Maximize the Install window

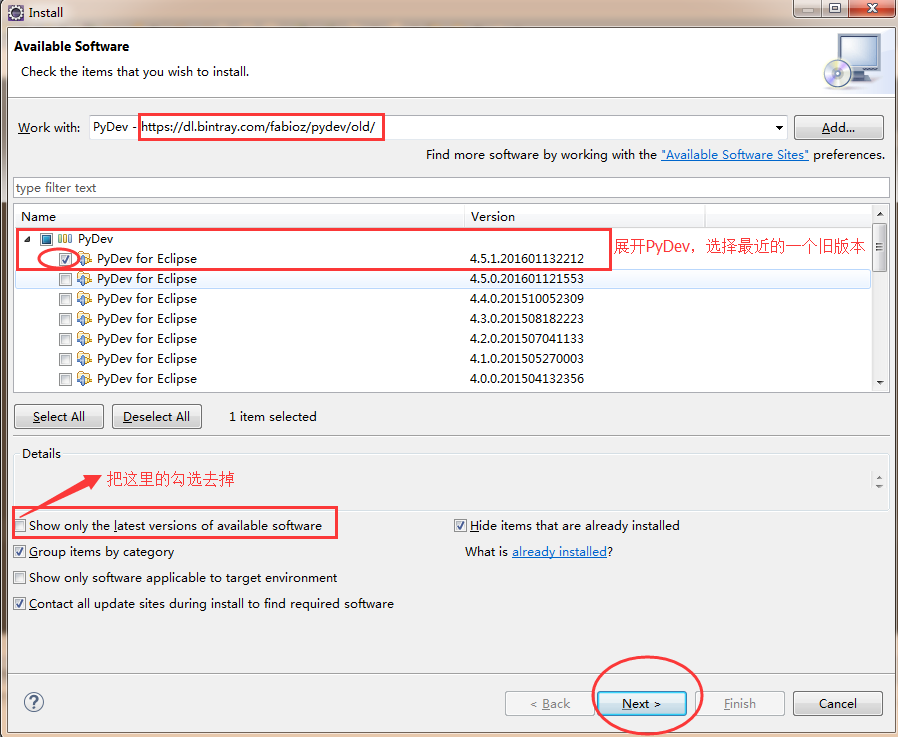click(x=835, y=8)
